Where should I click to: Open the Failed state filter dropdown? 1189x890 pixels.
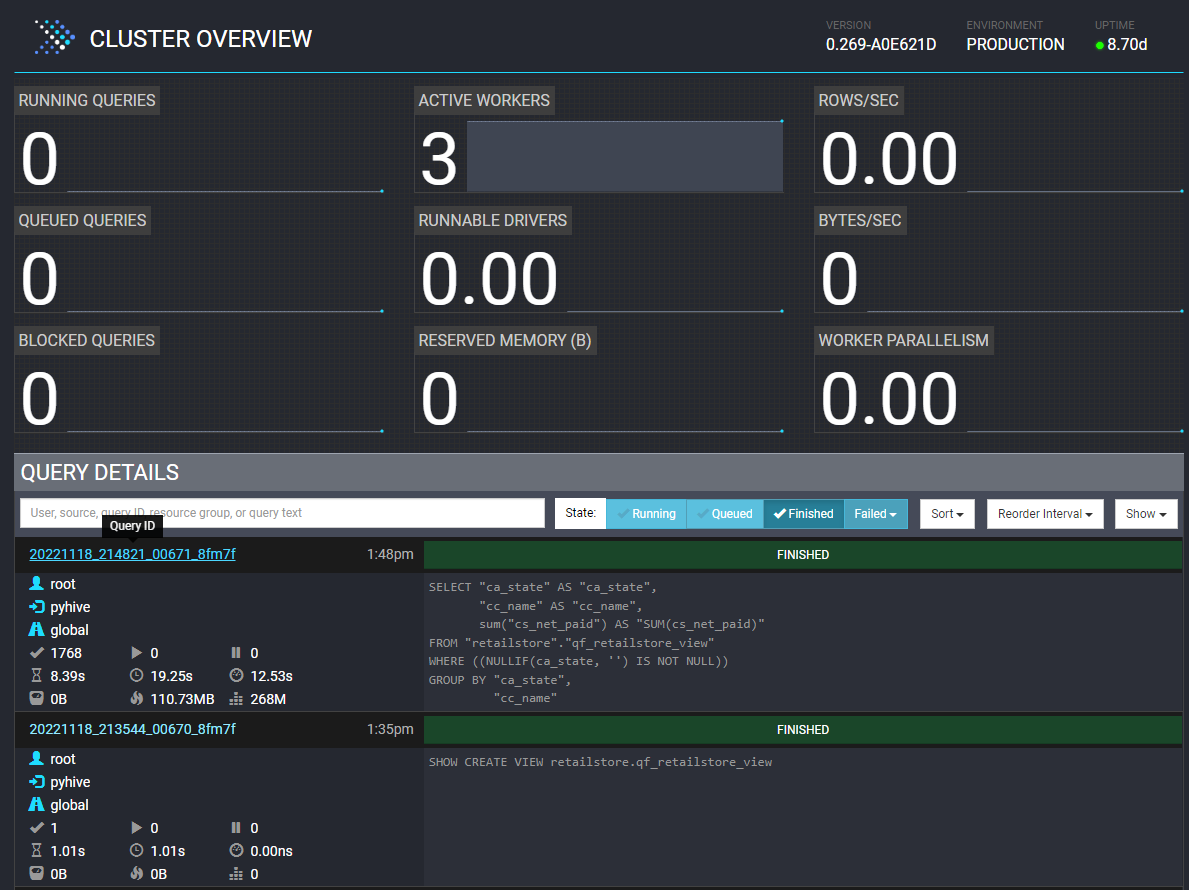[875, 513]
